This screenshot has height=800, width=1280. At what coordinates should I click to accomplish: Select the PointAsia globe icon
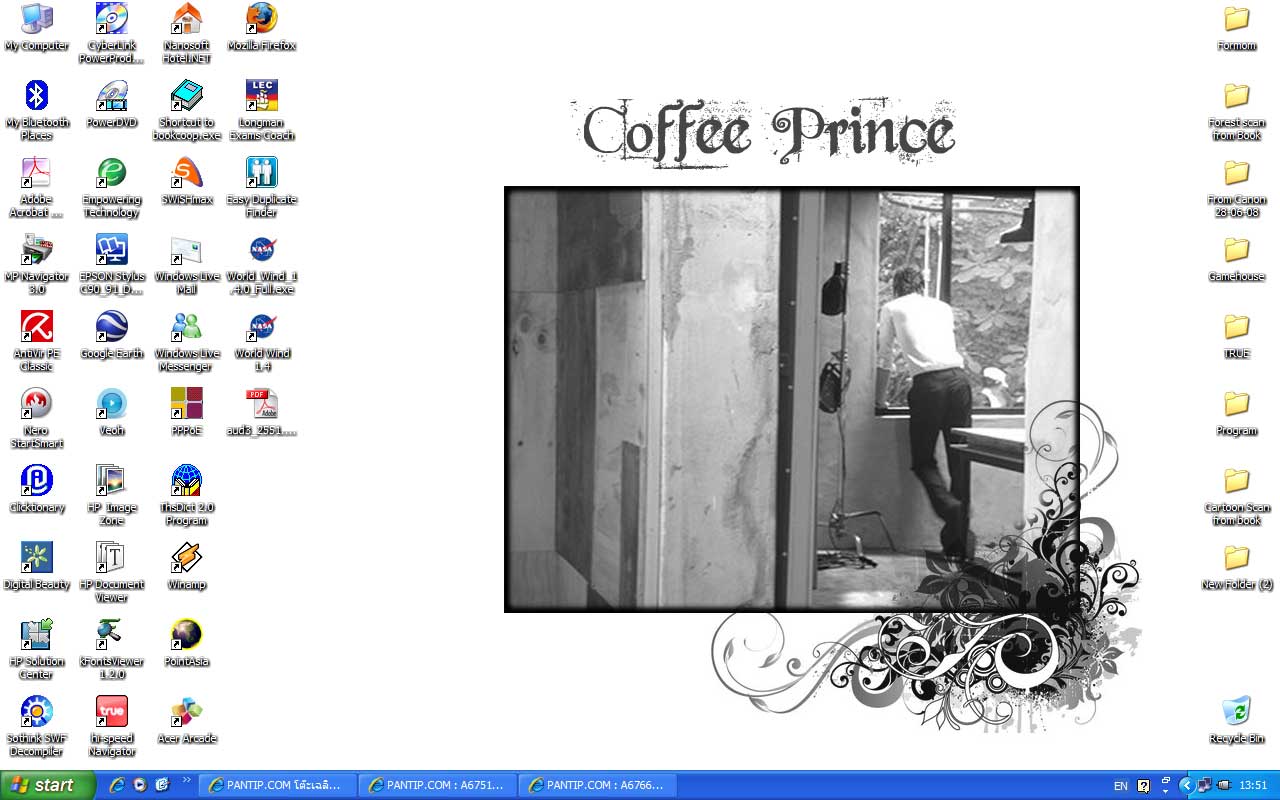187,643
